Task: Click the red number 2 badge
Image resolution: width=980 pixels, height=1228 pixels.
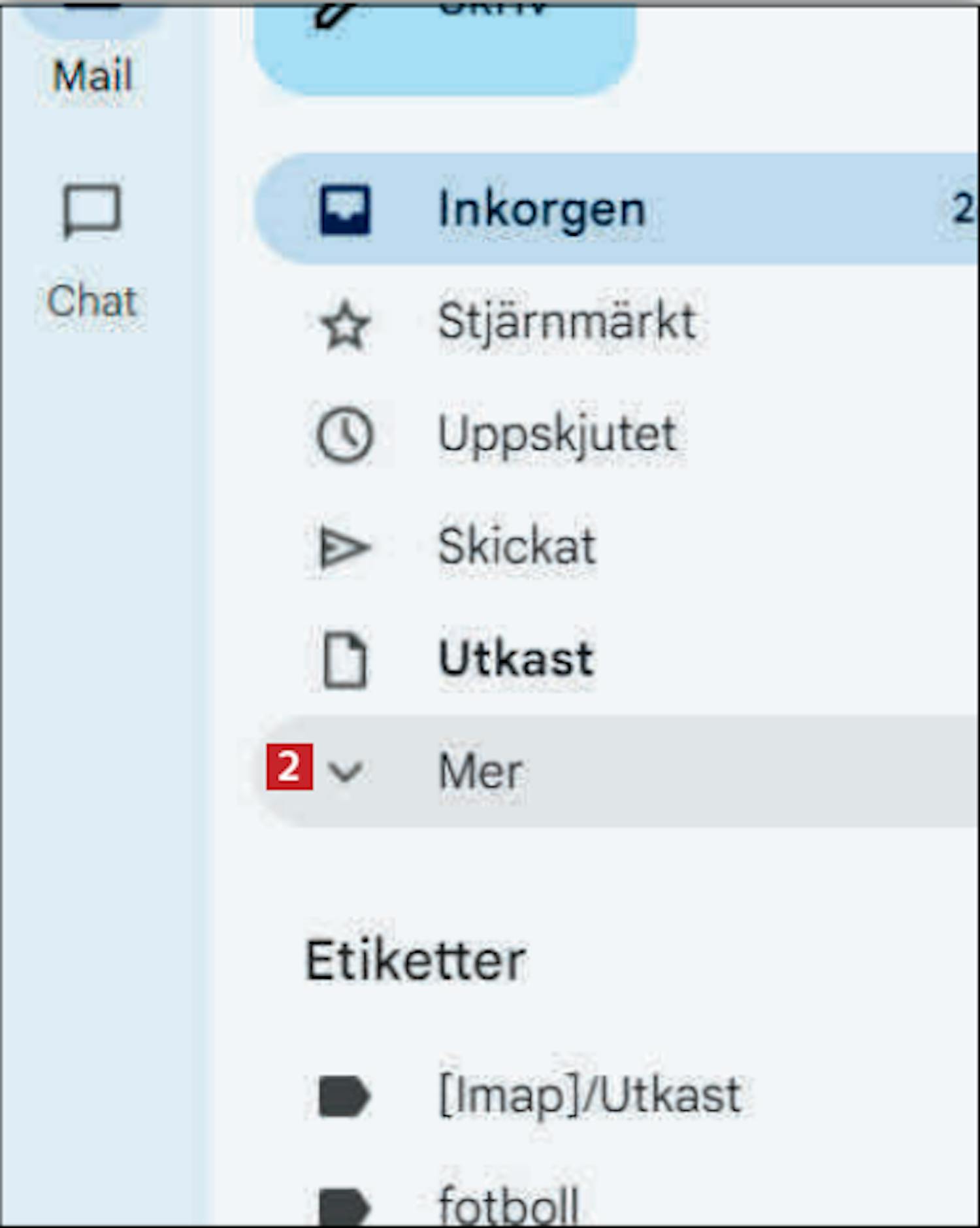Action: click(289, 767)
